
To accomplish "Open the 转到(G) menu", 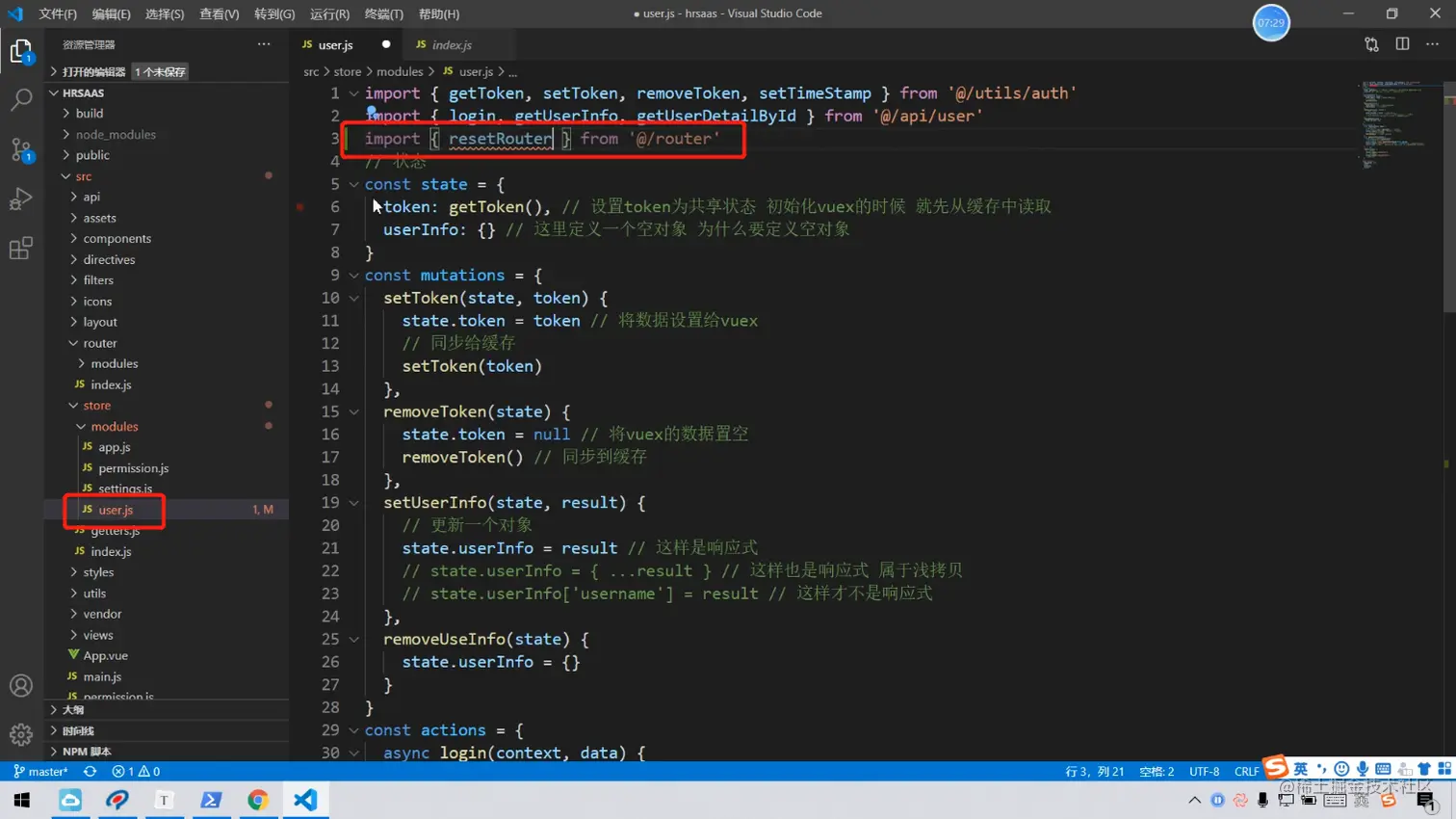I will pyautogui.click(x=274, y=13).
